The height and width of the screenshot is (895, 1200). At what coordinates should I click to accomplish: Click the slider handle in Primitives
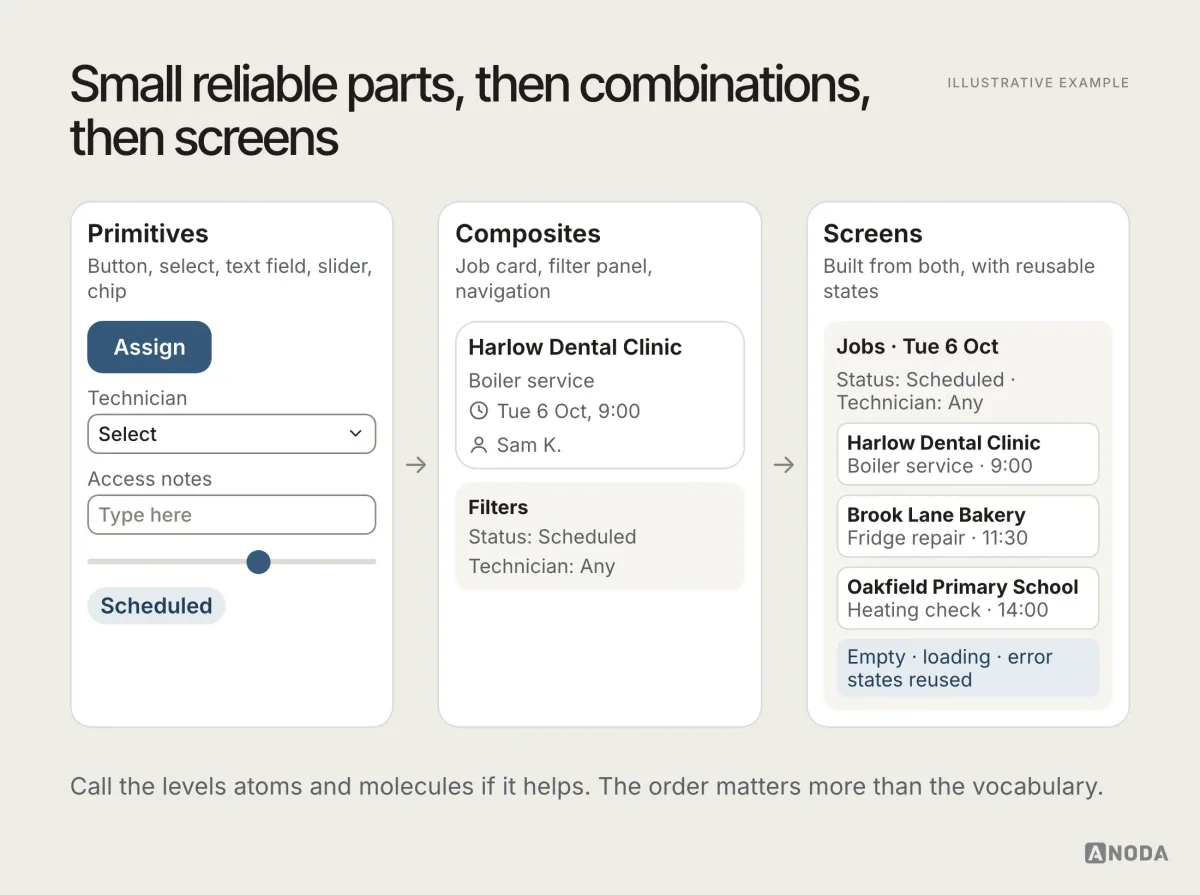tap(258, 562)
